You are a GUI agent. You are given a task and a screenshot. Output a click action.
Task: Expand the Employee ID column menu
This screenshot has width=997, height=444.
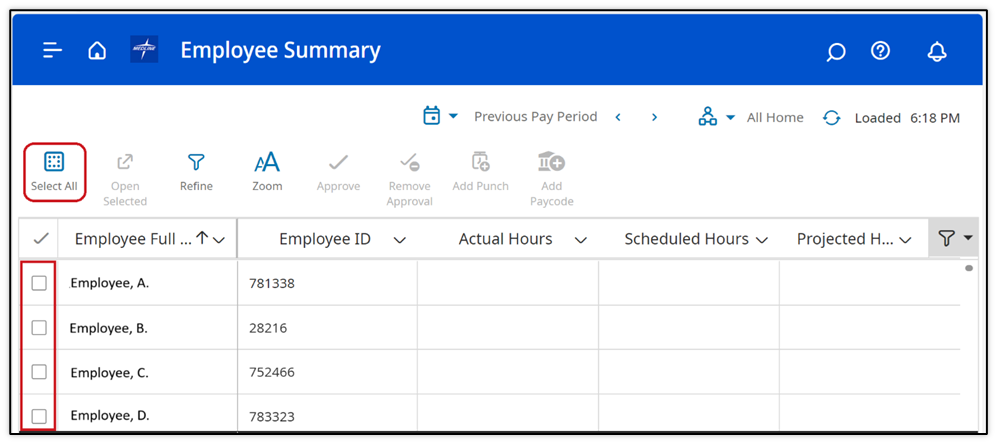[x=400, y=240]
